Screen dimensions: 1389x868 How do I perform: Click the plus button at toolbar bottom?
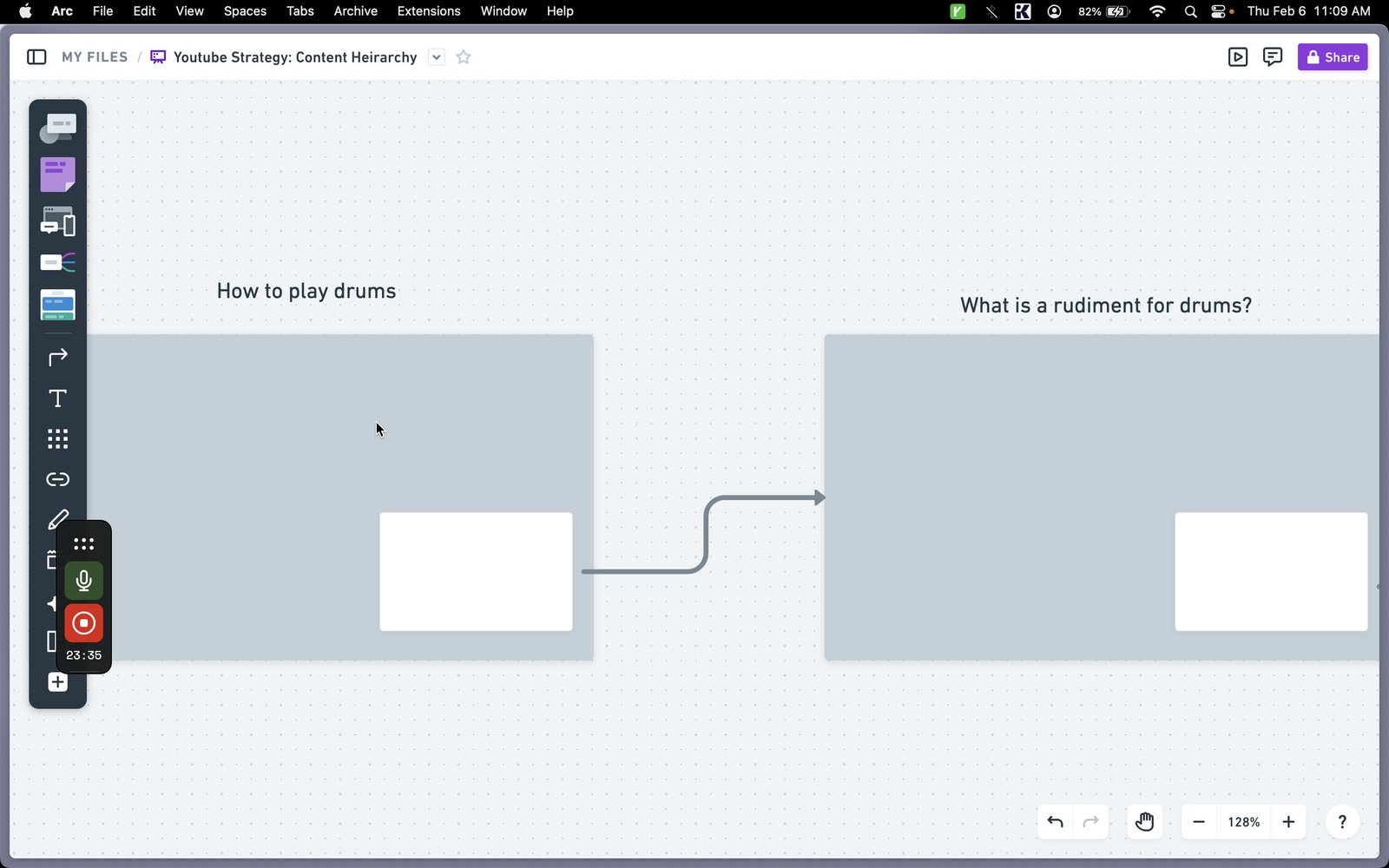pos(57,682)
